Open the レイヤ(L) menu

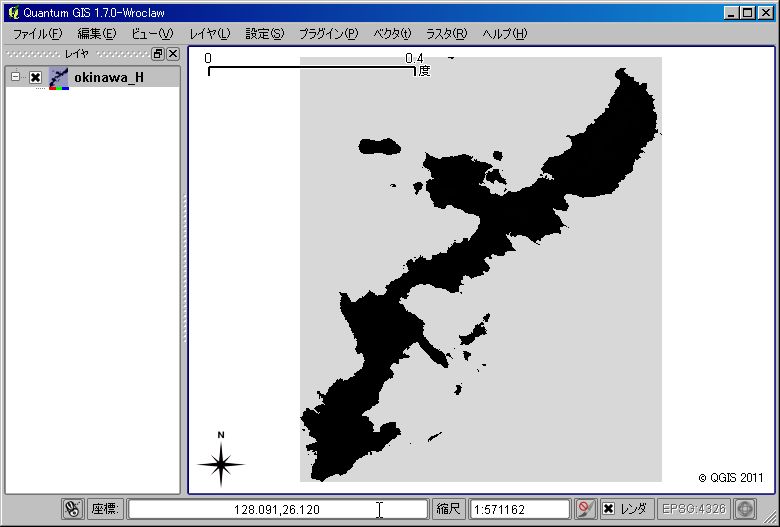(x=209, y=34)
